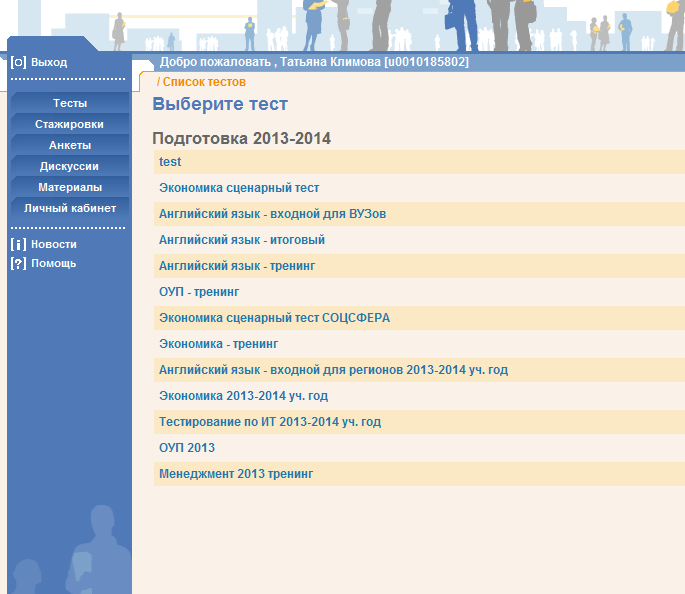Open the ОУП - тренинг test

[199, 292]
